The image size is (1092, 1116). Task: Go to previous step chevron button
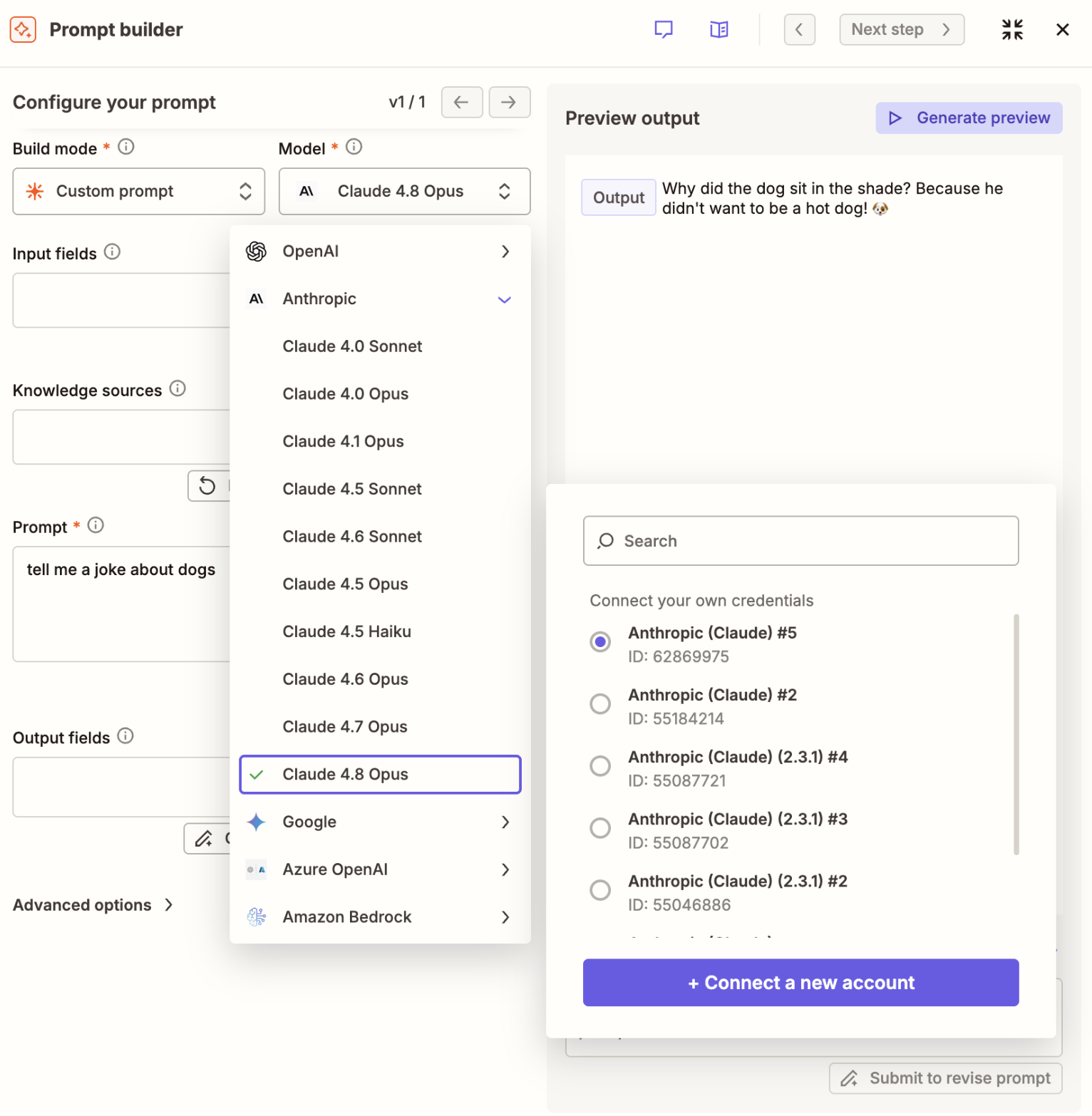click(799, 30)
